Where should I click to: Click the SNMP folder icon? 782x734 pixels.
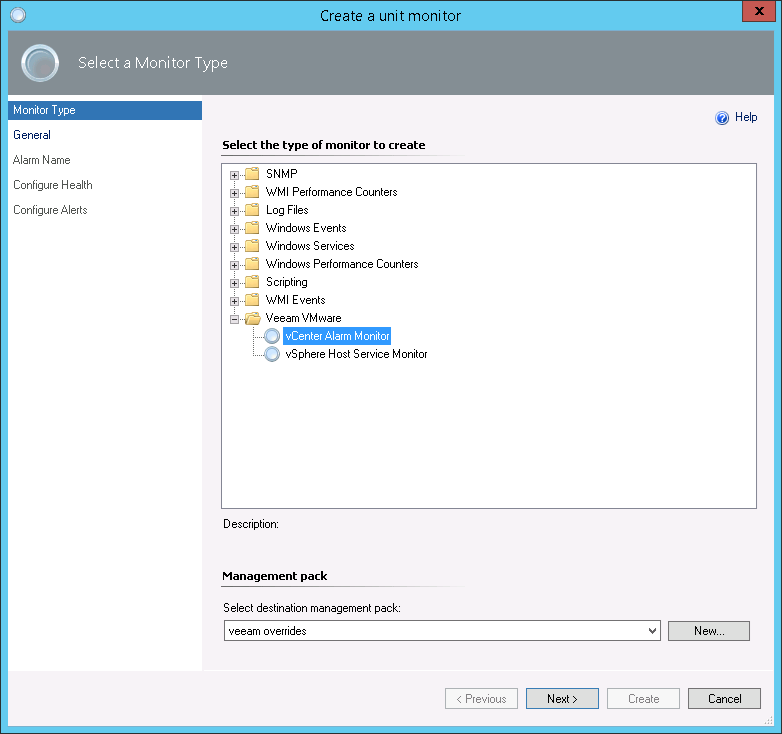point(252,174)
